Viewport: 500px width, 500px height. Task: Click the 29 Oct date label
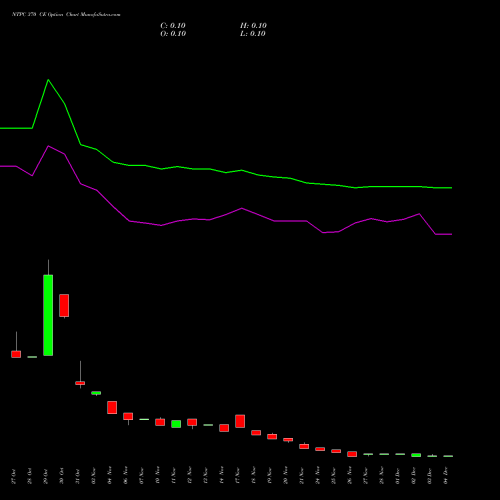click(x=46, y=476)
